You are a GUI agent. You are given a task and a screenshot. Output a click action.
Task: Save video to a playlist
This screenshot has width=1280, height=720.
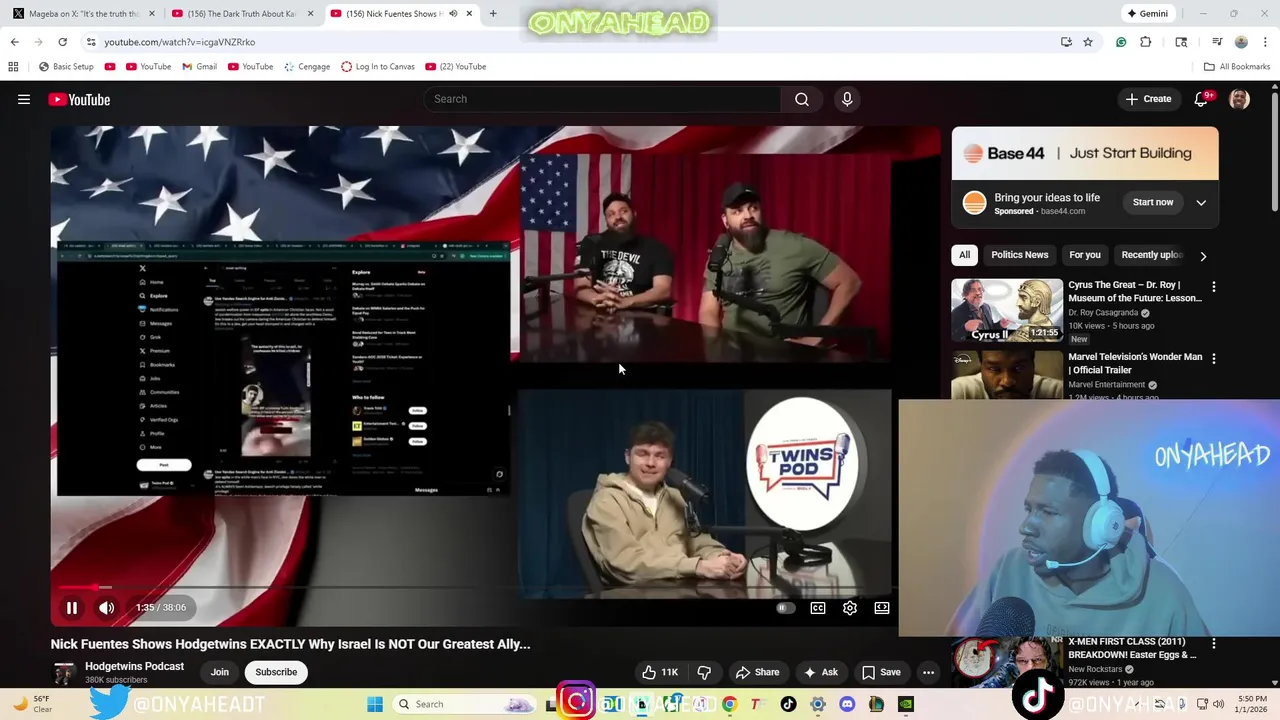(x=881, y=672)
